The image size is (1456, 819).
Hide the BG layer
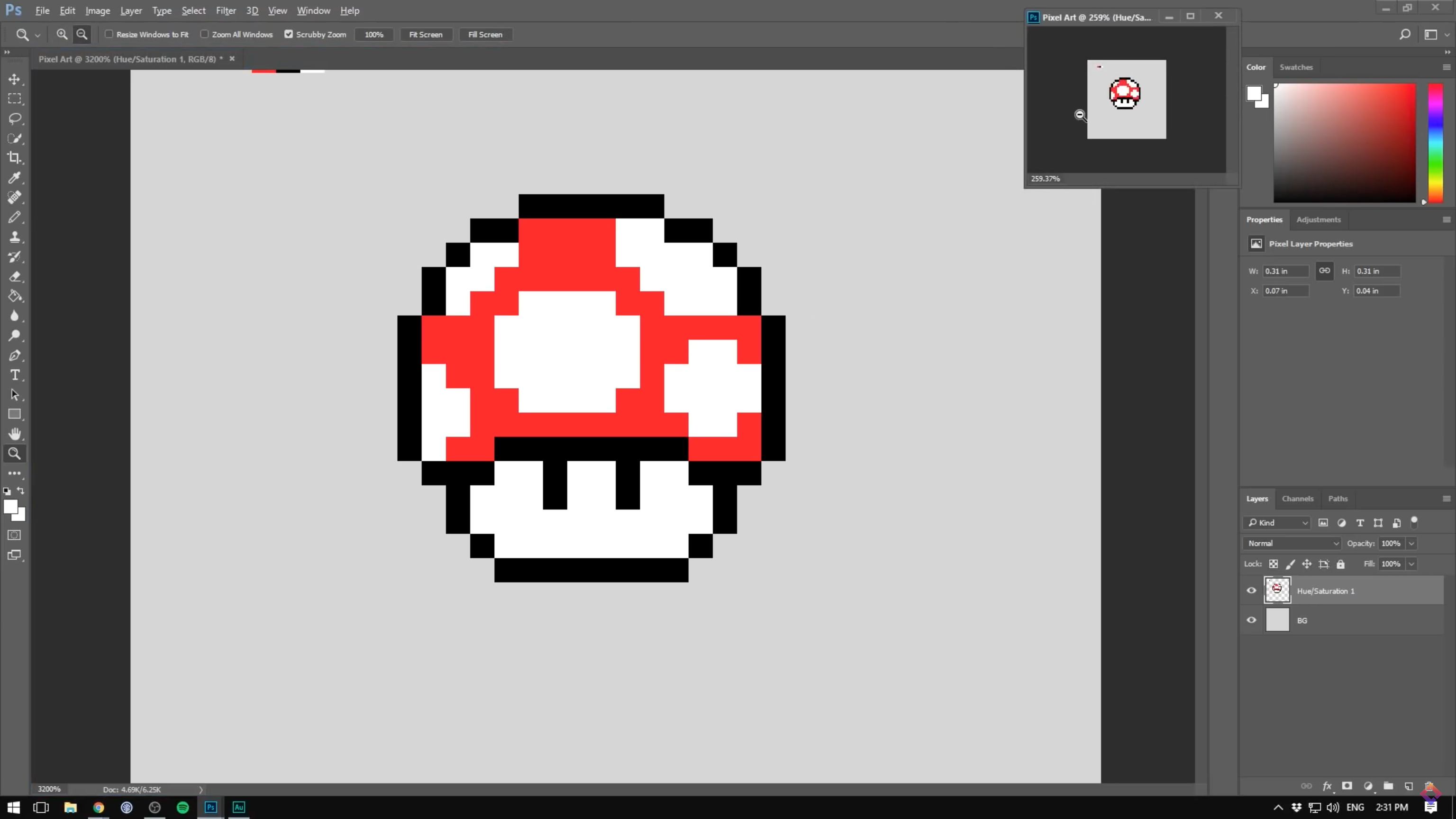[x=1251, y=620]
